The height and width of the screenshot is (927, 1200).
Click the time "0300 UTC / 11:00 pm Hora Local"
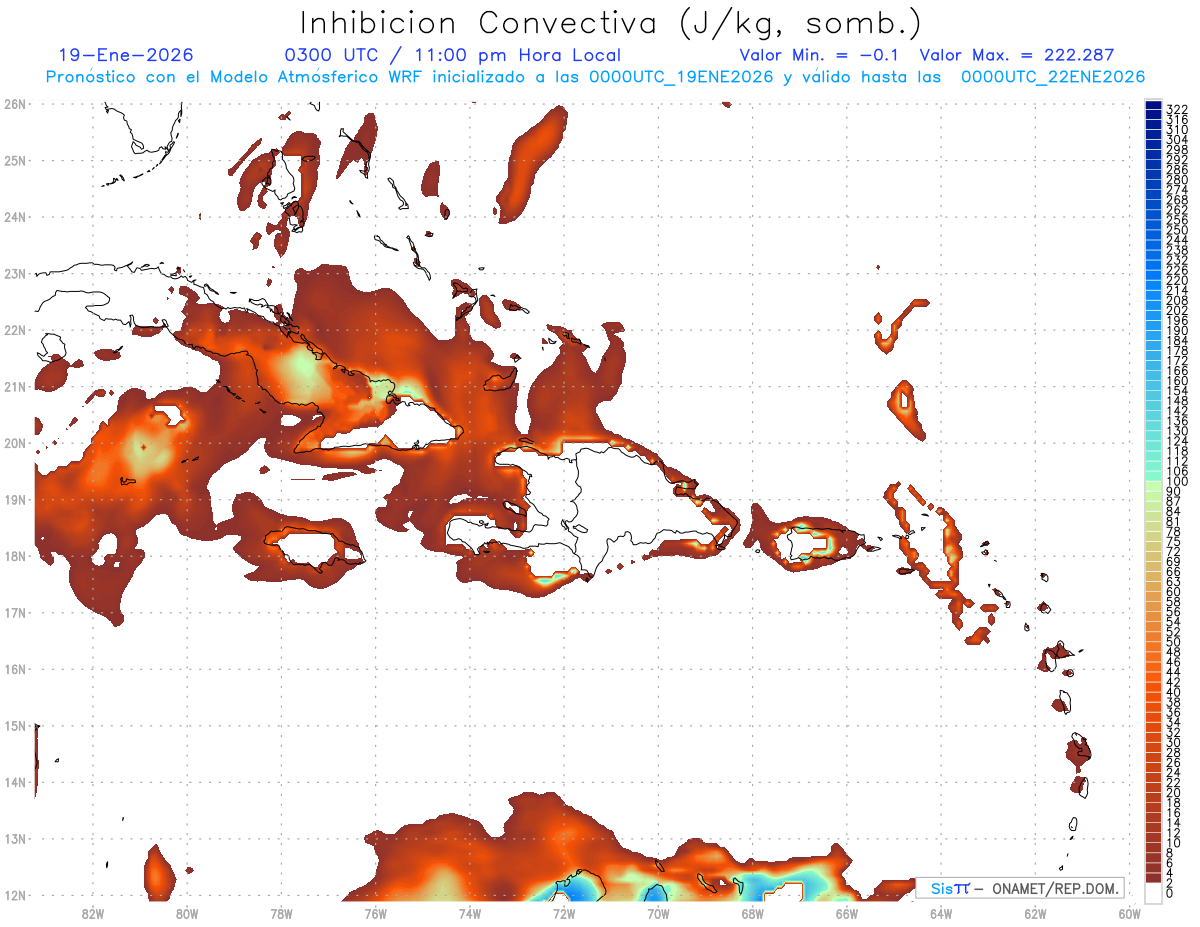tap(453, 55)
